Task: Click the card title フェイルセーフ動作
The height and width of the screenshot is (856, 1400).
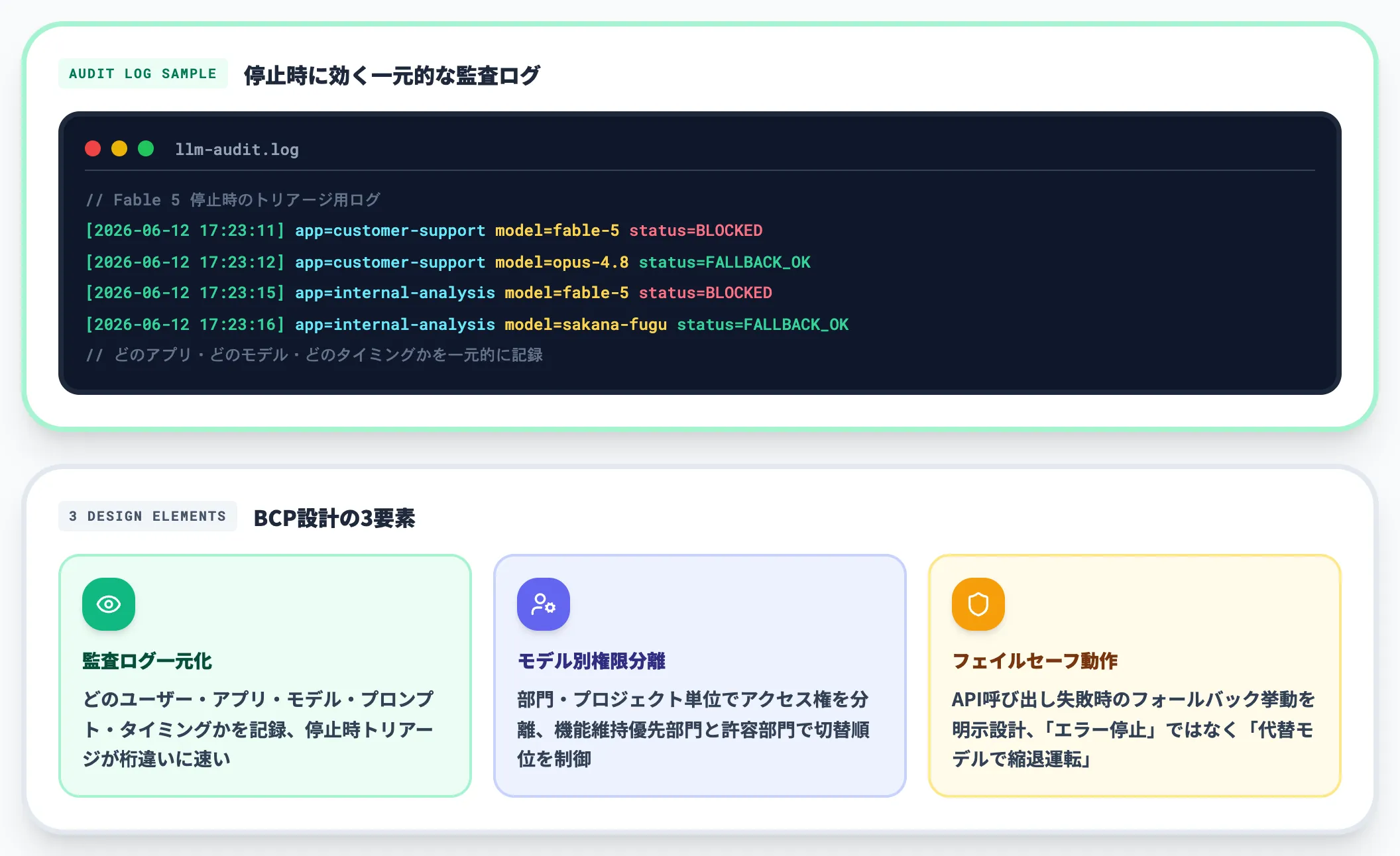Action: pos(1035,661)
